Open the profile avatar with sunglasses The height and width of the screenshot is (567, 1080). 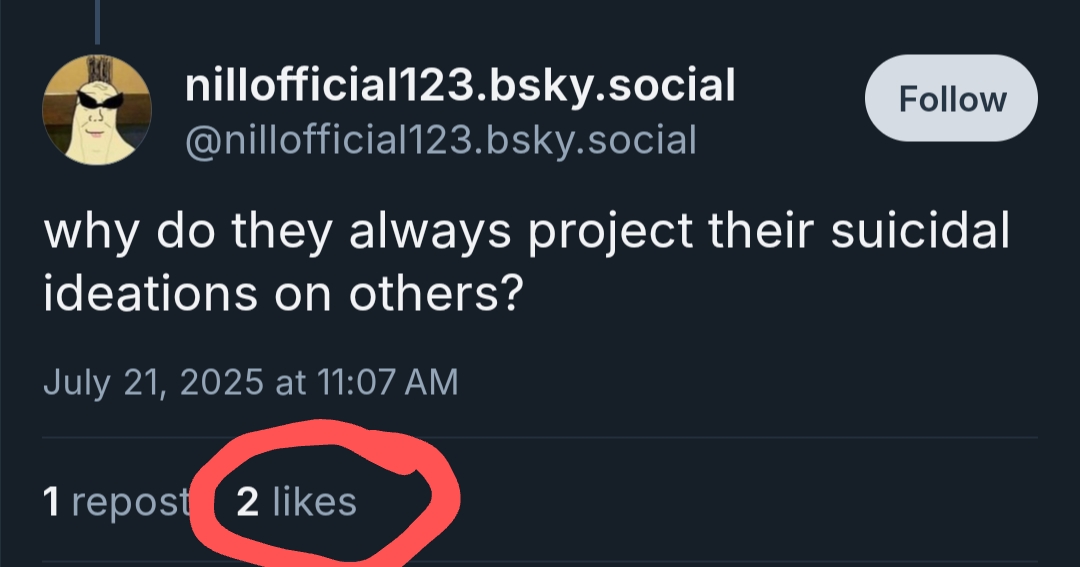(97, 108)
